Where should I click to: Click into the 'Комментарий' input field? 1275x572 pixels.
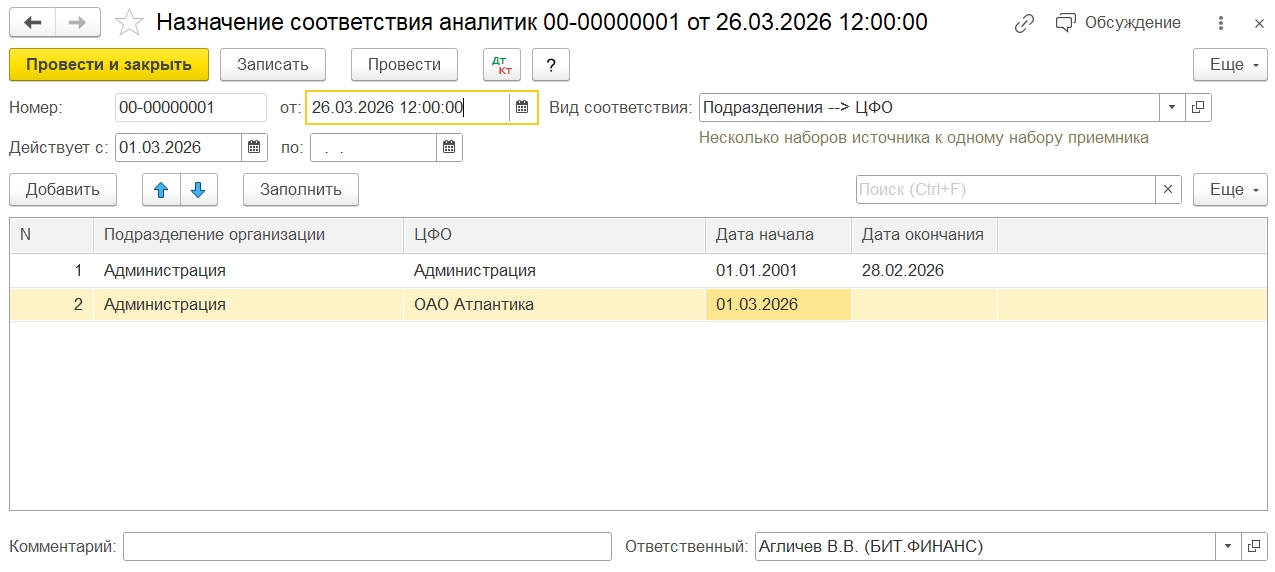tap(366, 547)
